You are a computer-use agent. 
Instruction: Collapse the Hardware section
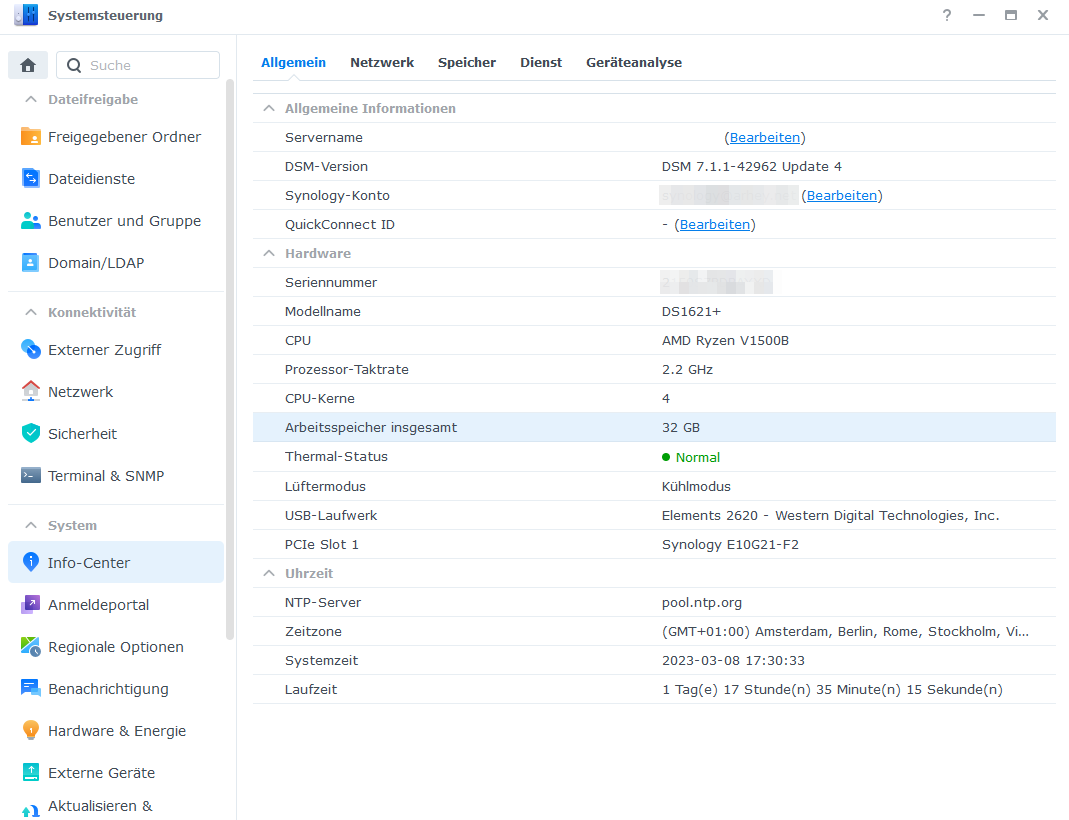click(x=269, y=254)
